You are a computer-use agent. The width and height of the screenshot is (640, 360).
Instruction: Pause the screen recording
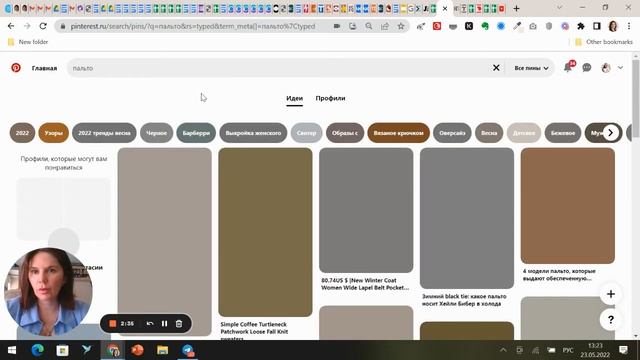click(x=164, y=324)
